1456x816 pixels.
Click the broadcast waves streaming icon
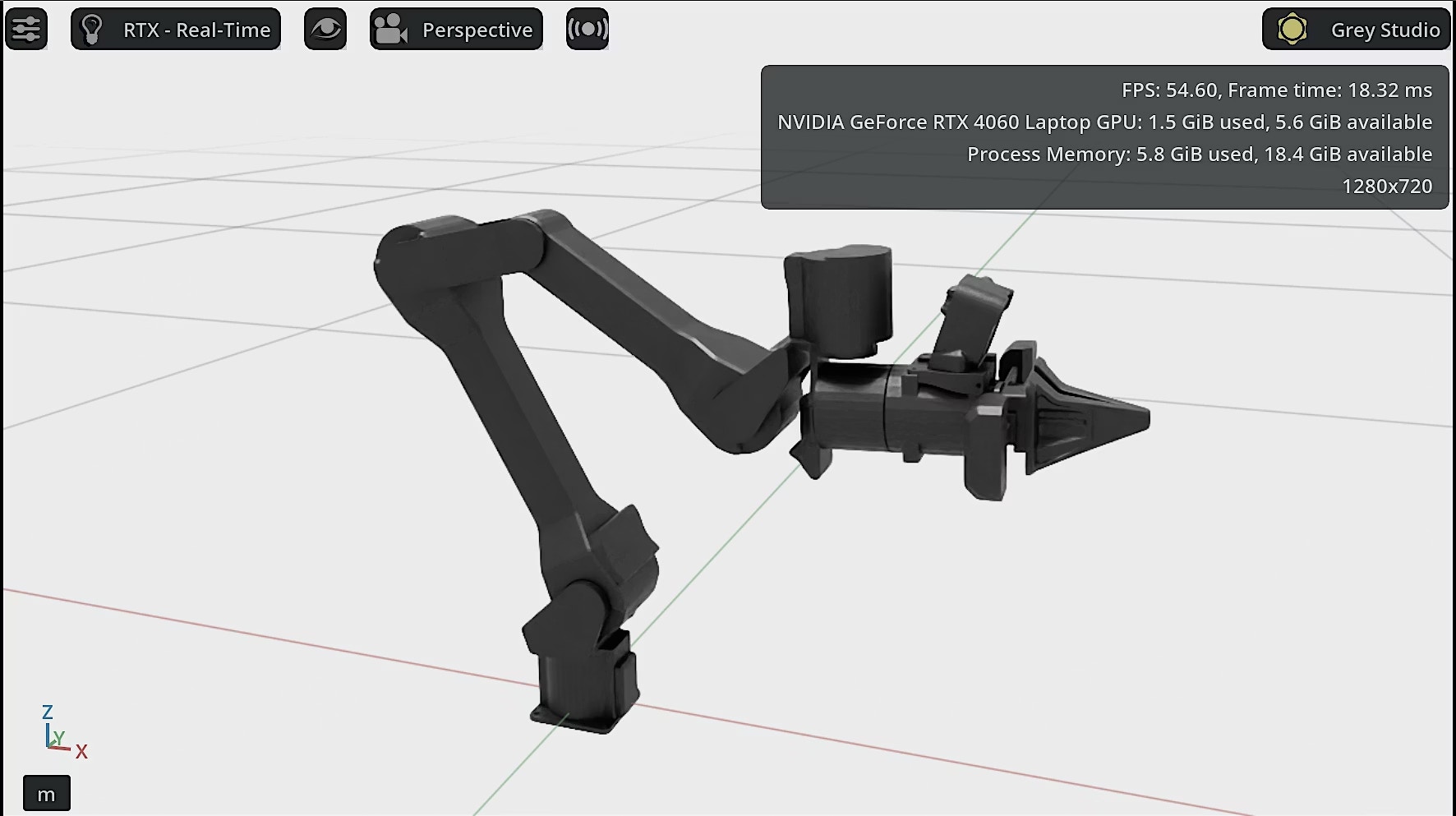click(x=587, y=30)
